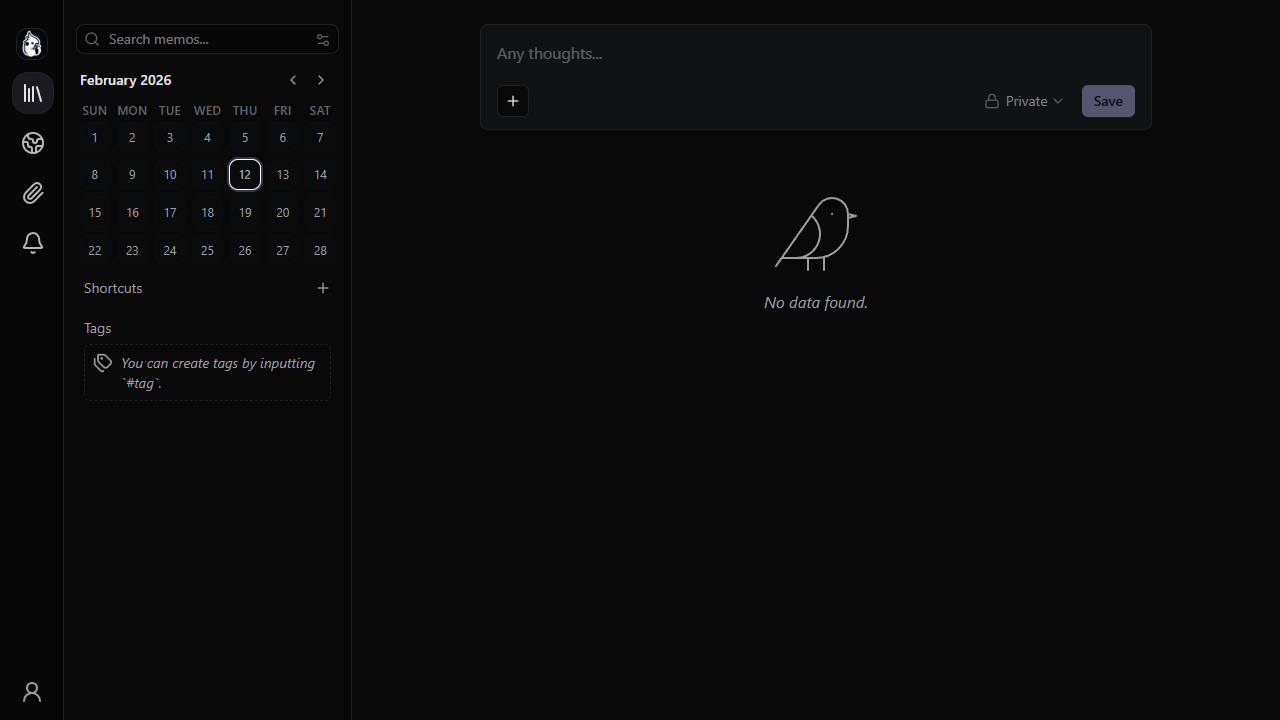
Task: Open the Attachments paperclip icon
Action: (x=32, y=193)
